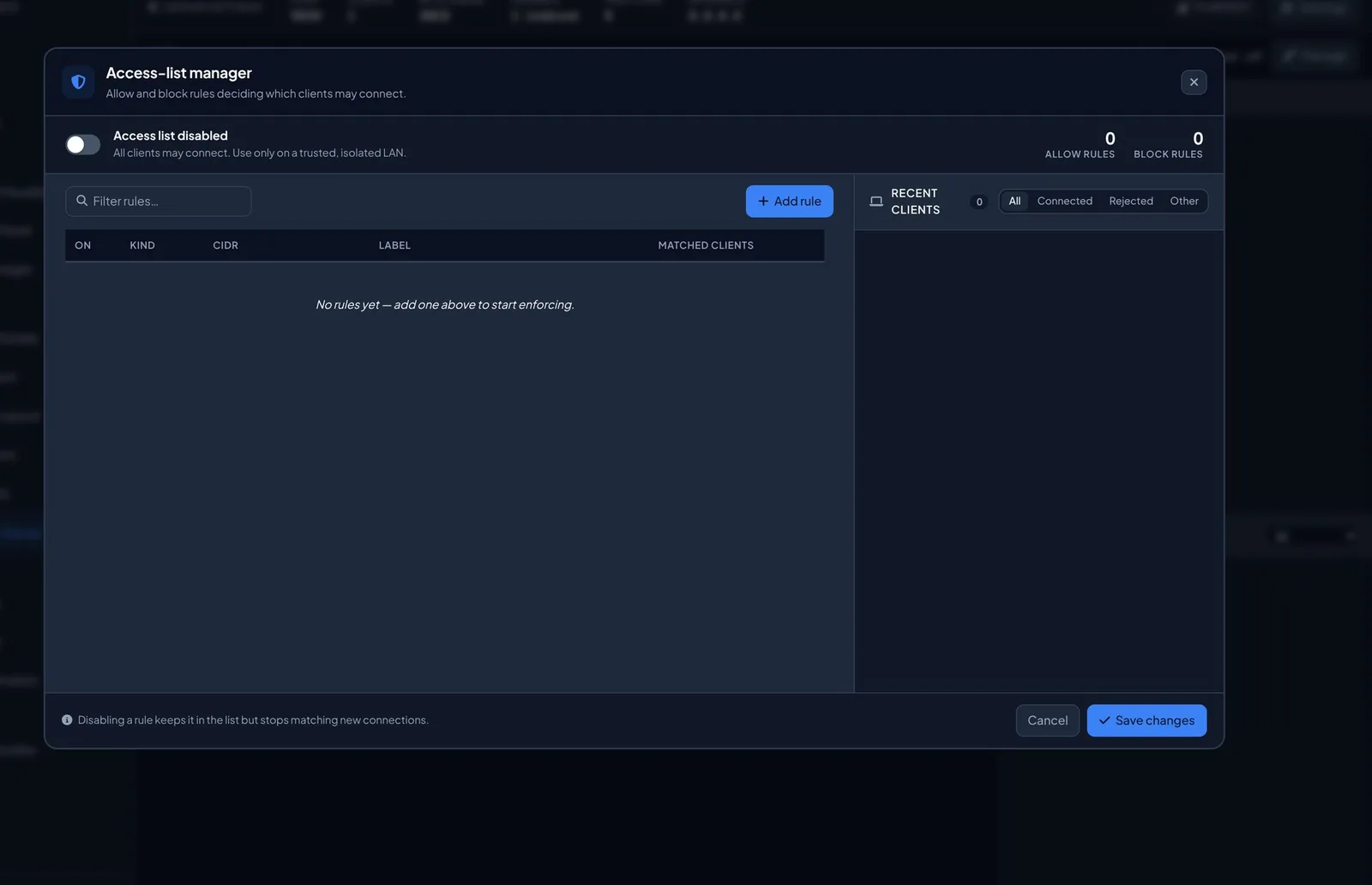Select the All tab in Recent Clients

[1014, 202]
